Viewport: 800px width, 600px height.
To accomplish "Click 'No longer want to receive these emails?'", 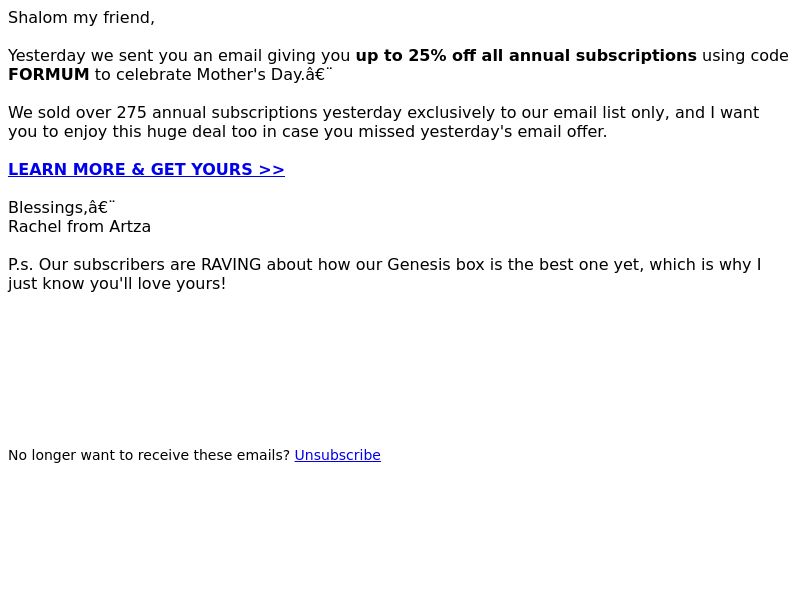I will click(x=149, y=455).
